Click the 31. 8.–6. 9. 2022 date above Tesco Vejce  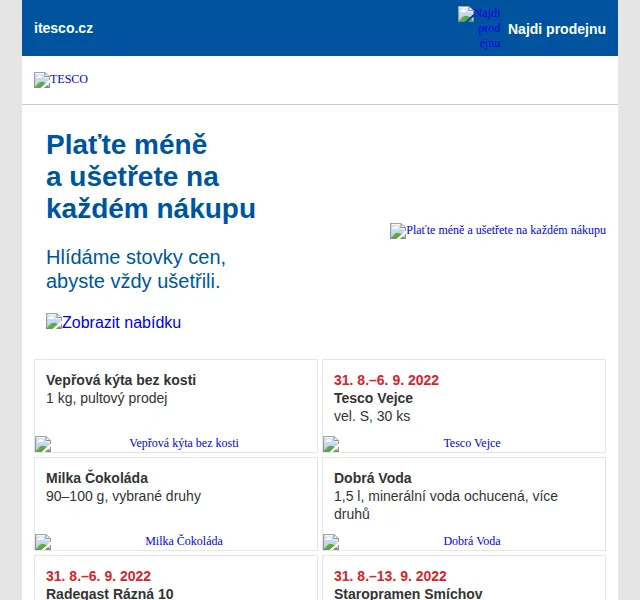386,380
